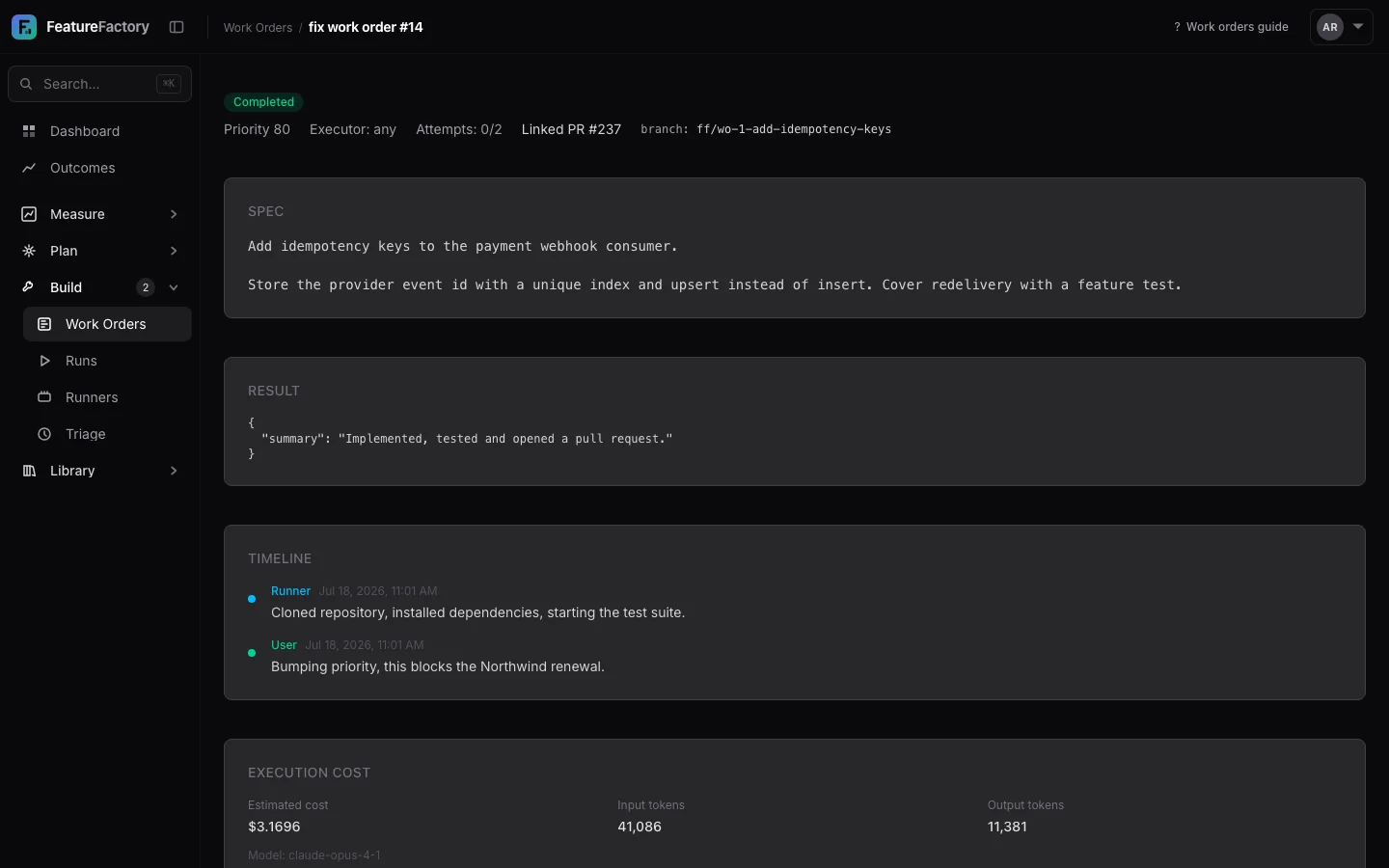The image size is (1389, 868).
Task: Expand the Library section chevron
Action: [174, 471]
